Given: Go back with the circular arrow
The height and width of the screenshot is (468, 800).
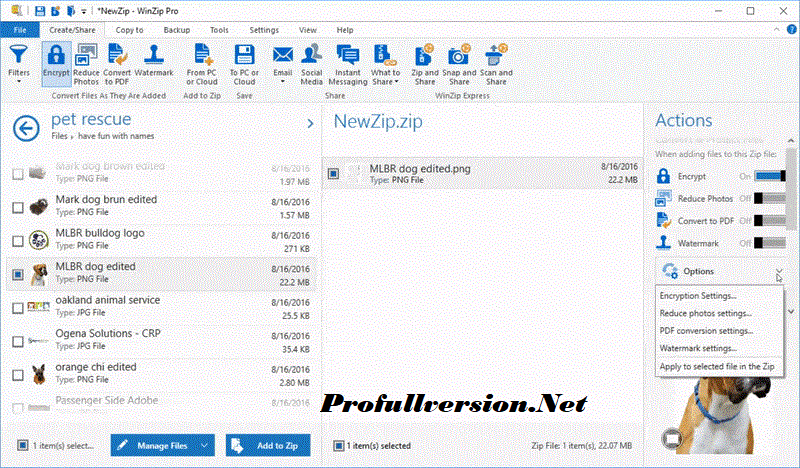Looking at the screenshot, I should 27,128.
